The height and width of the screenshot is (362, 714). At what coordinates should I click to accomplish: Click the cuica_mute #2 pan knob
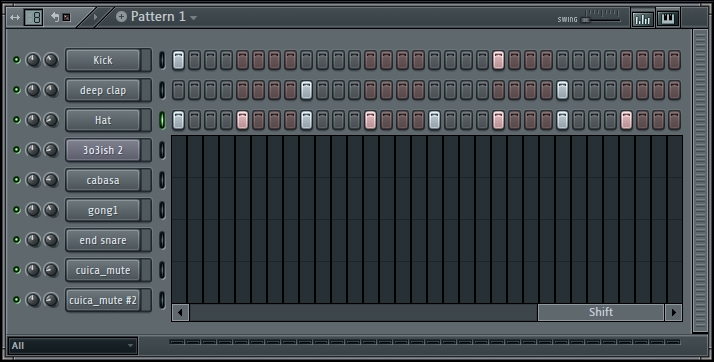[33, 300]
